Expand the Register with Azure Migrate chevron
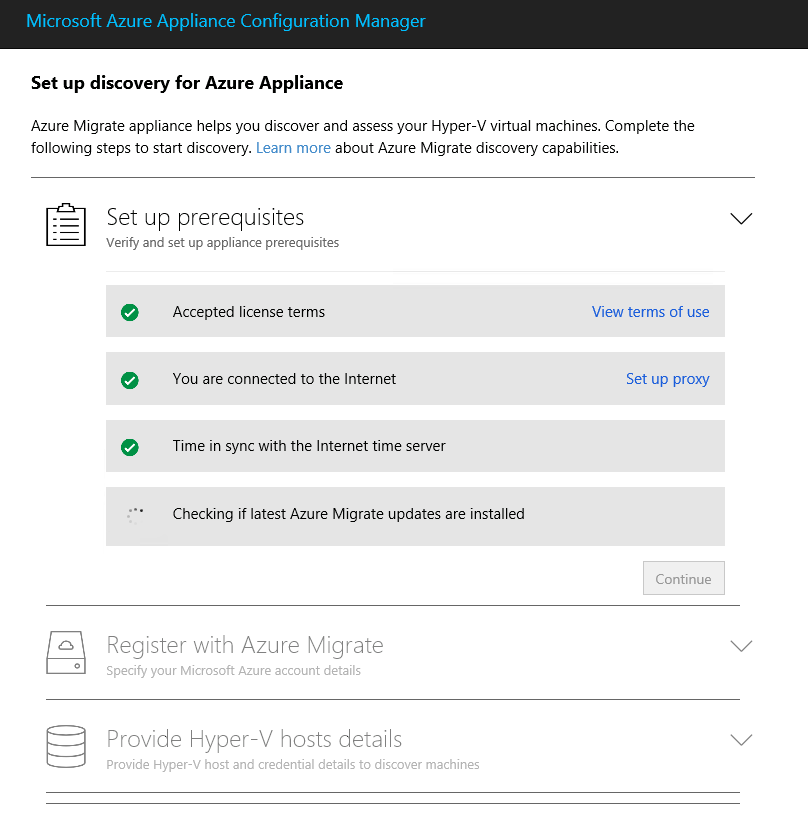The width and height of the screenshot is (808, 827). pyautogui.click(x=741, y=646)
